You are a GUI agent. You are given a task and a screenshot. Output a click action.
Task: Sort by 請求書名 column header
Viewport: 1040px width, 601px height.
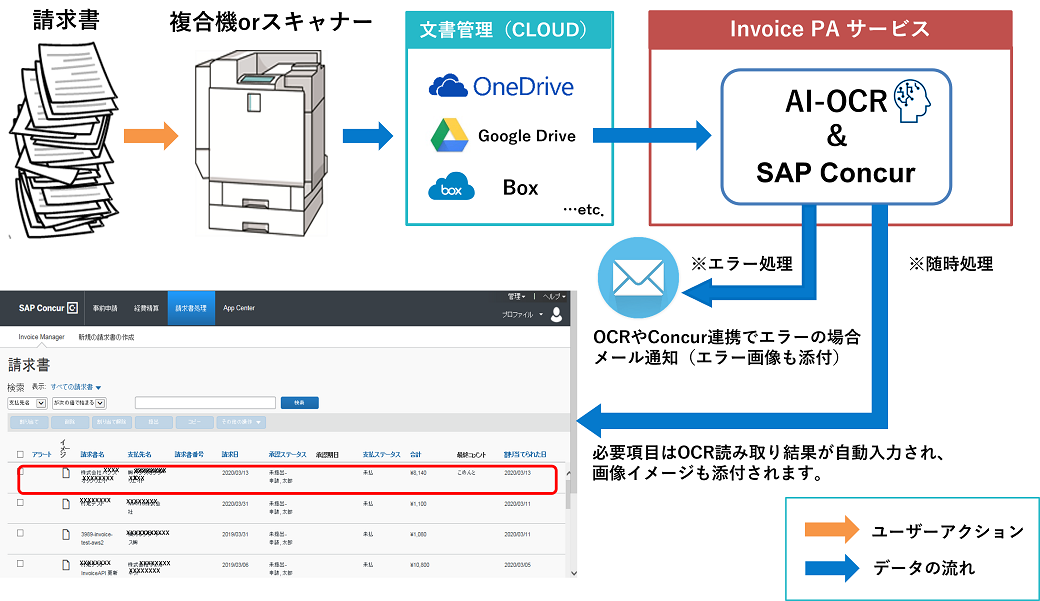(92, 454)
